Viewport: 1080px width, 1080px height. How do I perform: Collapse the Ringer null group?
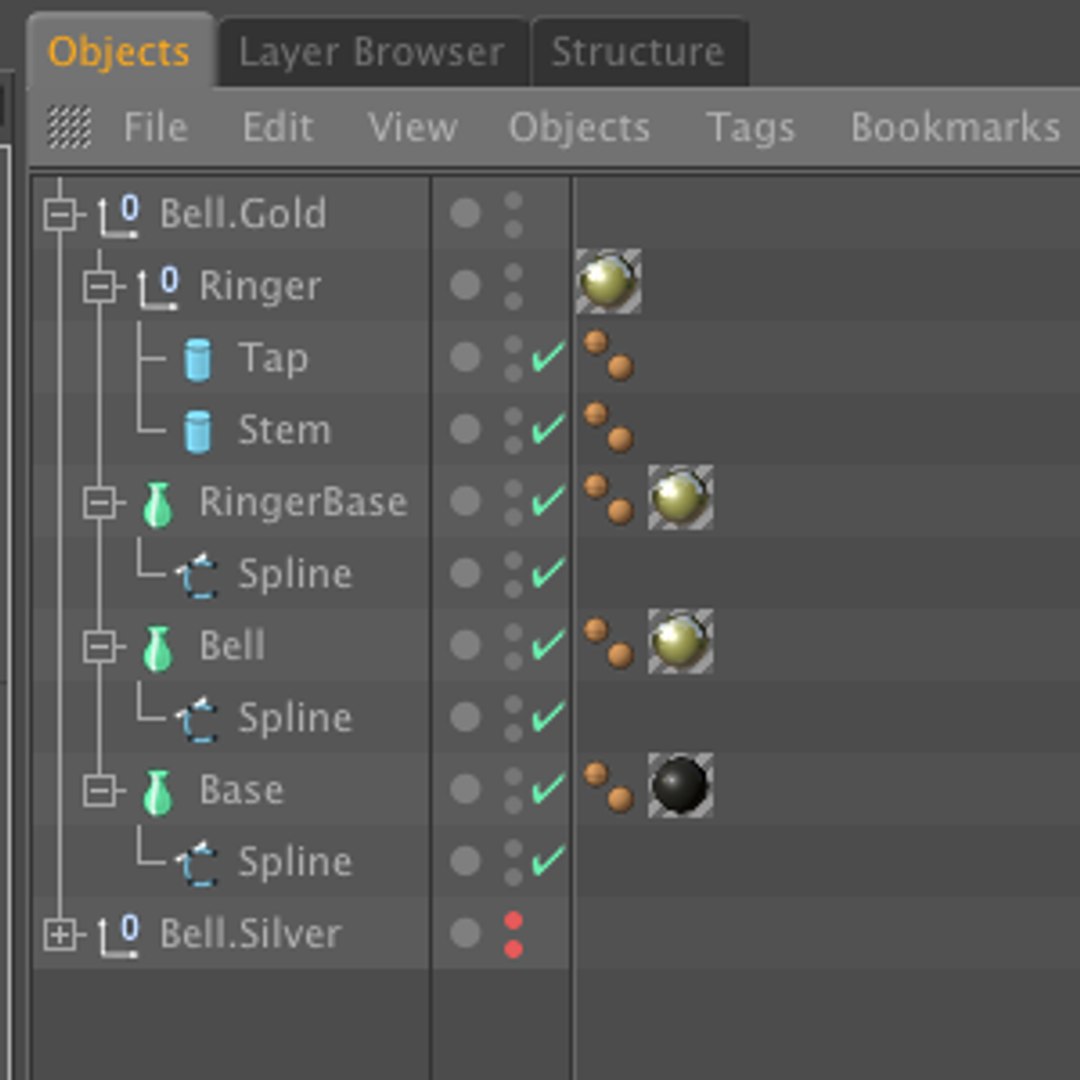pos(99,287)
